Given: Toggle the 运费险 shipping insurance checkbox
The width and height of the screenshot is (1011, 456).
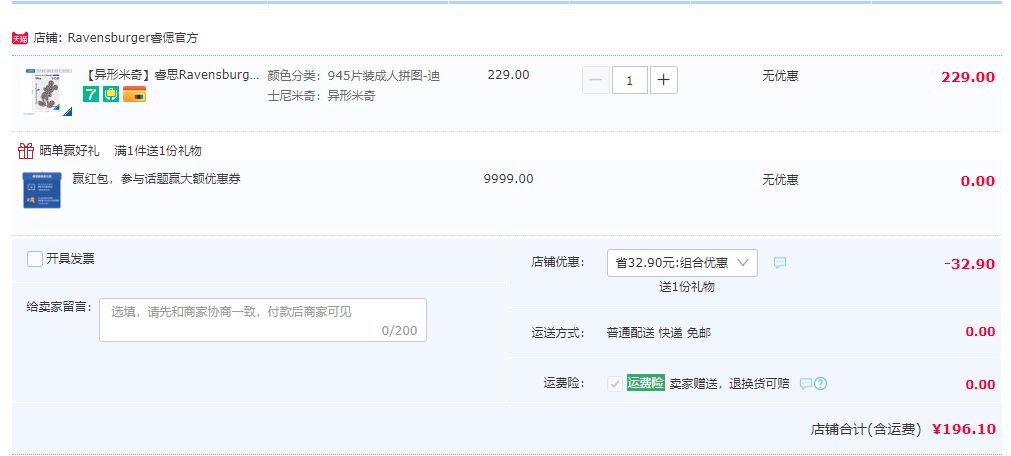Looking at the screenshot, I should (x=614, y=384).
